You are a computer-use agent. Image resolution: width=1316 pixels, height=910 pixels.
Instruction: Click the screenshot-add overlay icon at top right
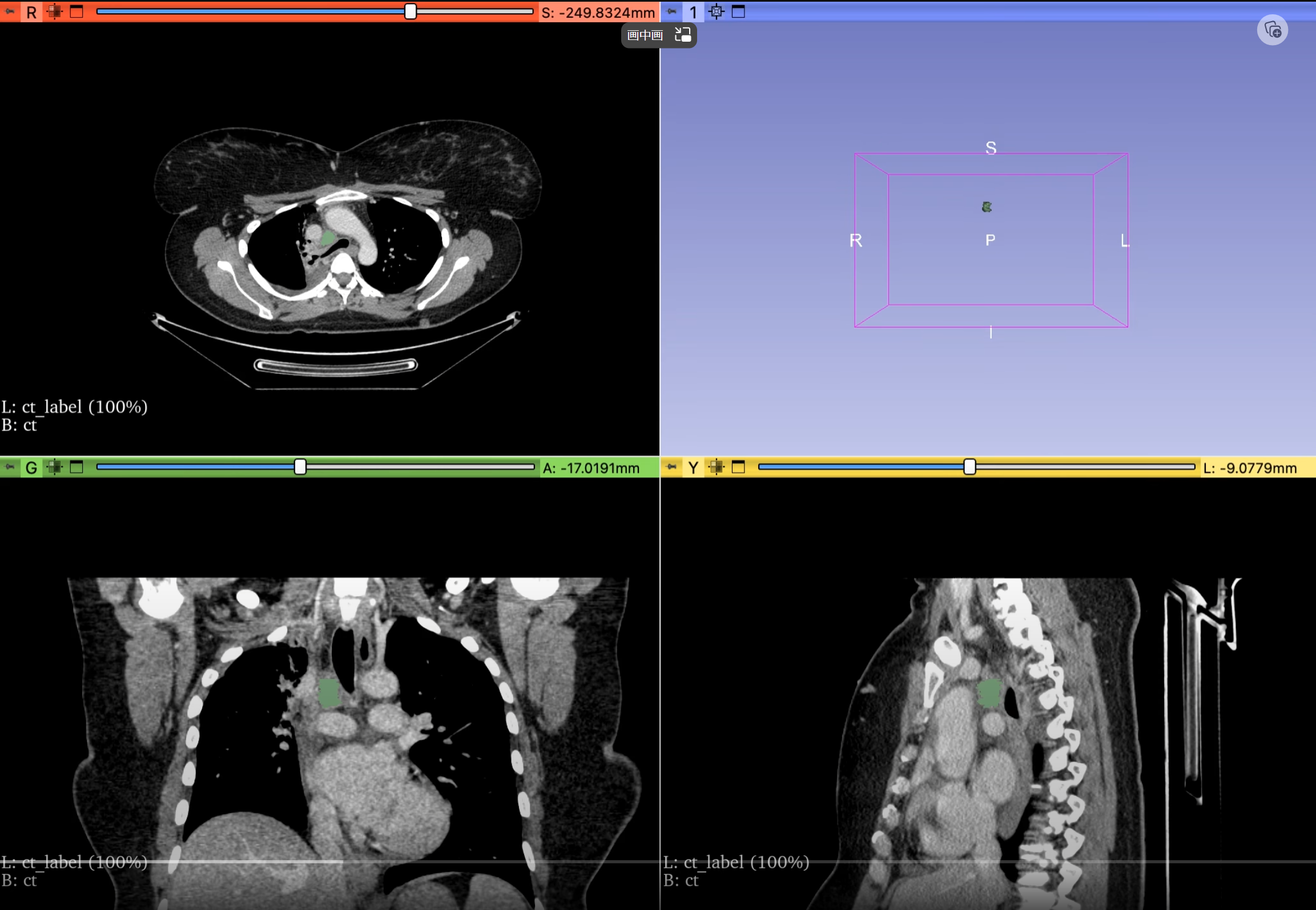tap(1273, 30)
